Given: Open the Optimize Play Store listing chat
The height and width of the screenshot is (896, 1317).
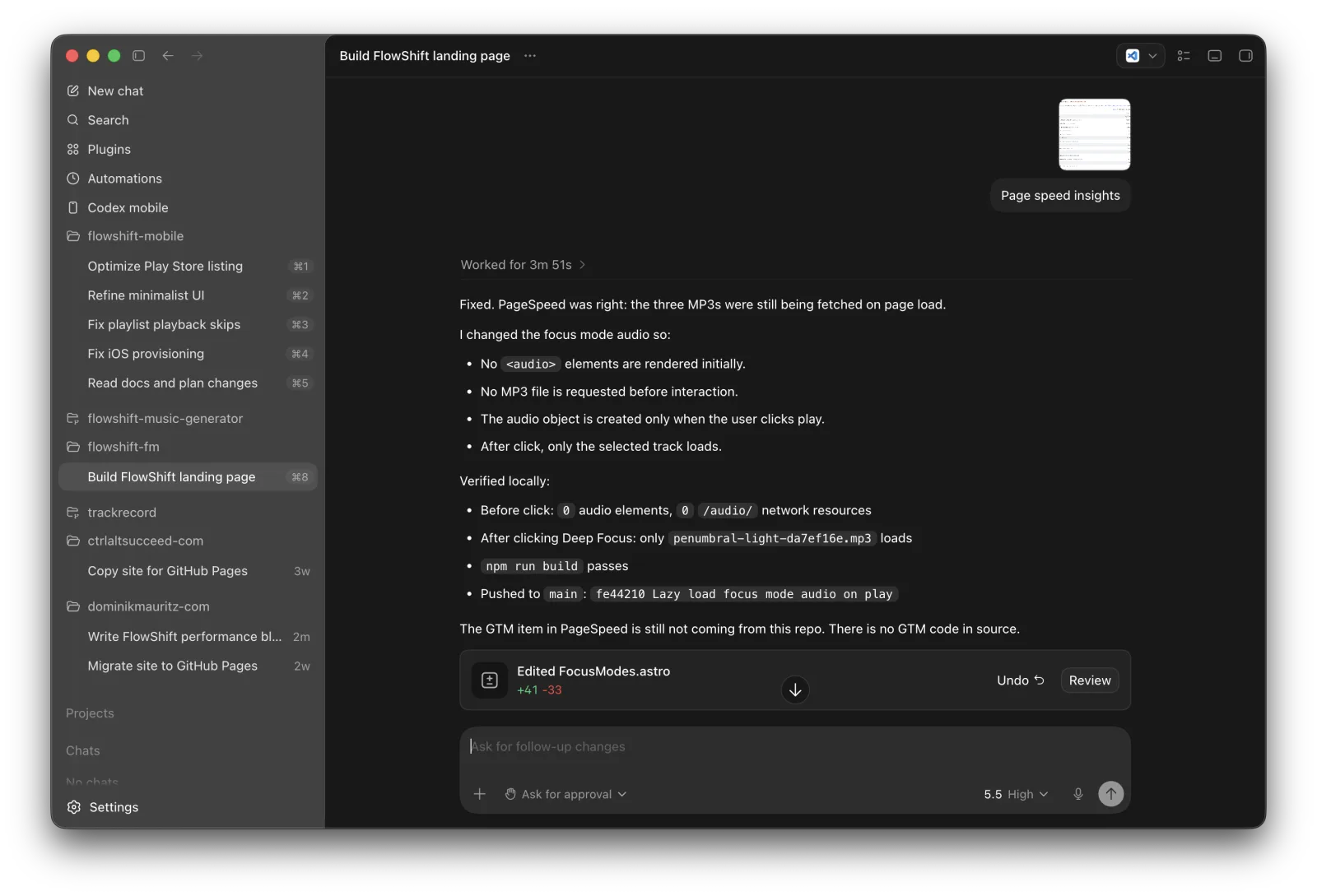Looking at the screenshot, I should point(188,266).
